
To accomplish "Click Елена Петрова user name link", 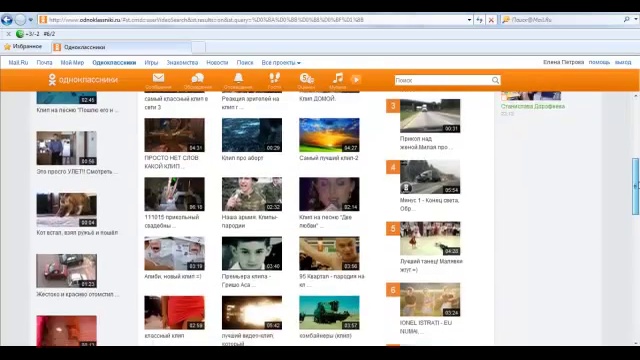I will [563, 62].
